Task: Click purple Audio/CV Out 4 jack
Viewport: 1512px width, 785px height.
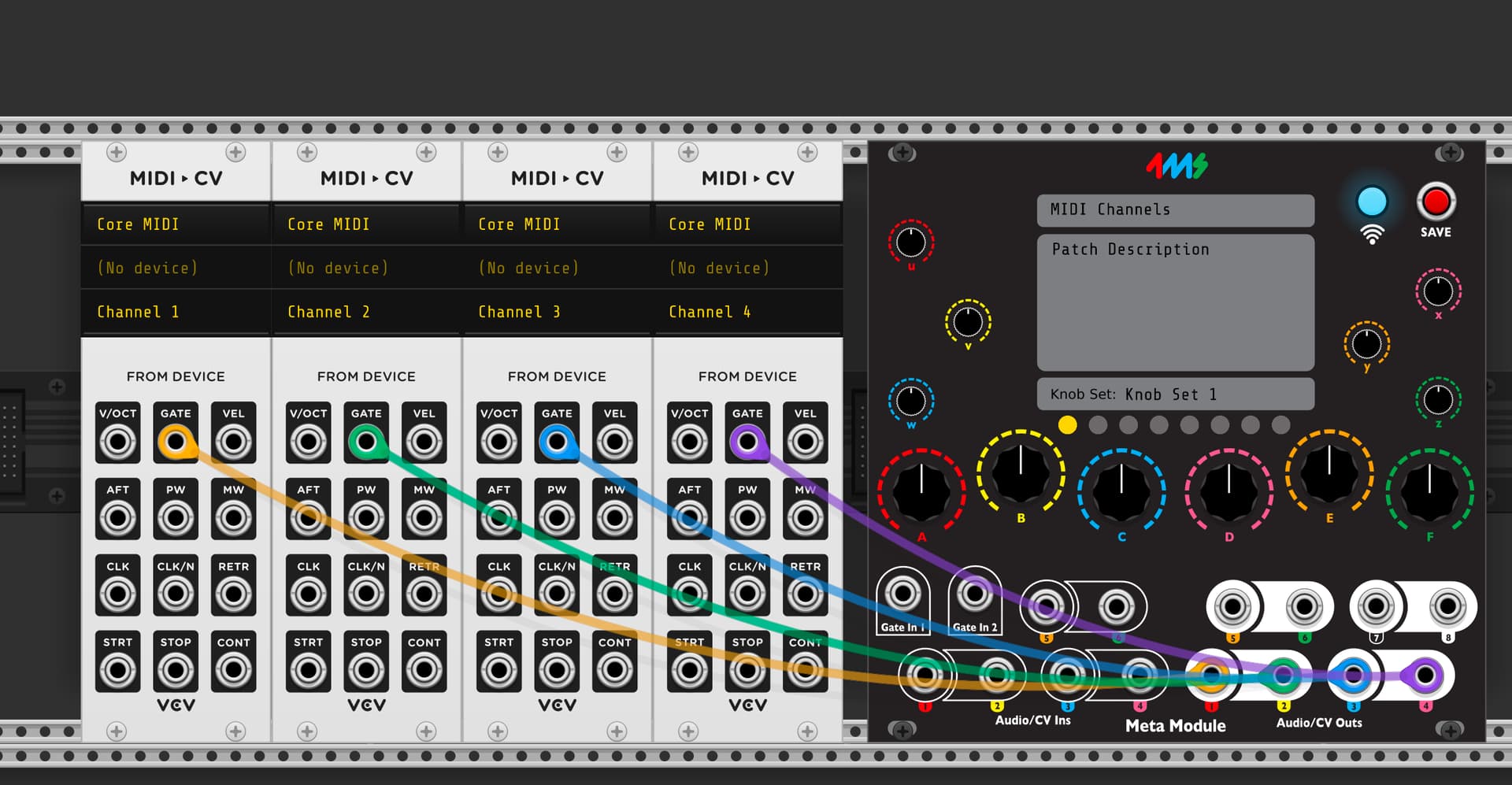Action: pyautogui.click(x=1425, y=675)
